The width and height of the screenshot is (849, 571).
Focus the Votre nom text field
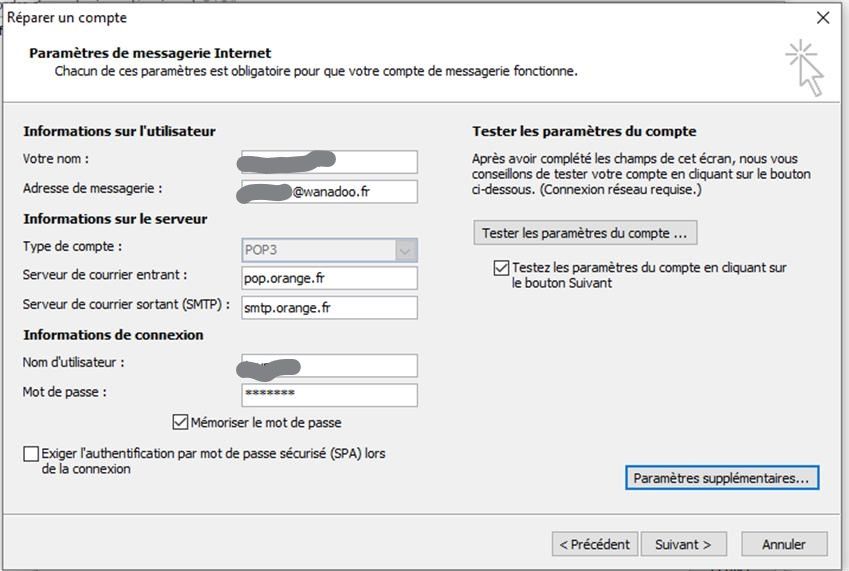pos(329,162)
